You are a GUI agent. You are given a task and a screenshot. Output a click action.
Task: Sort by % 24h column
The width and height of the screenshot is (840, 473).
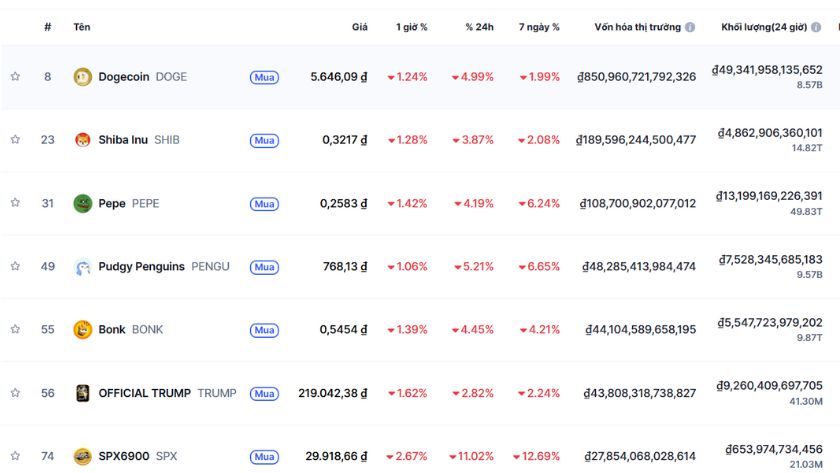point(479,27)
